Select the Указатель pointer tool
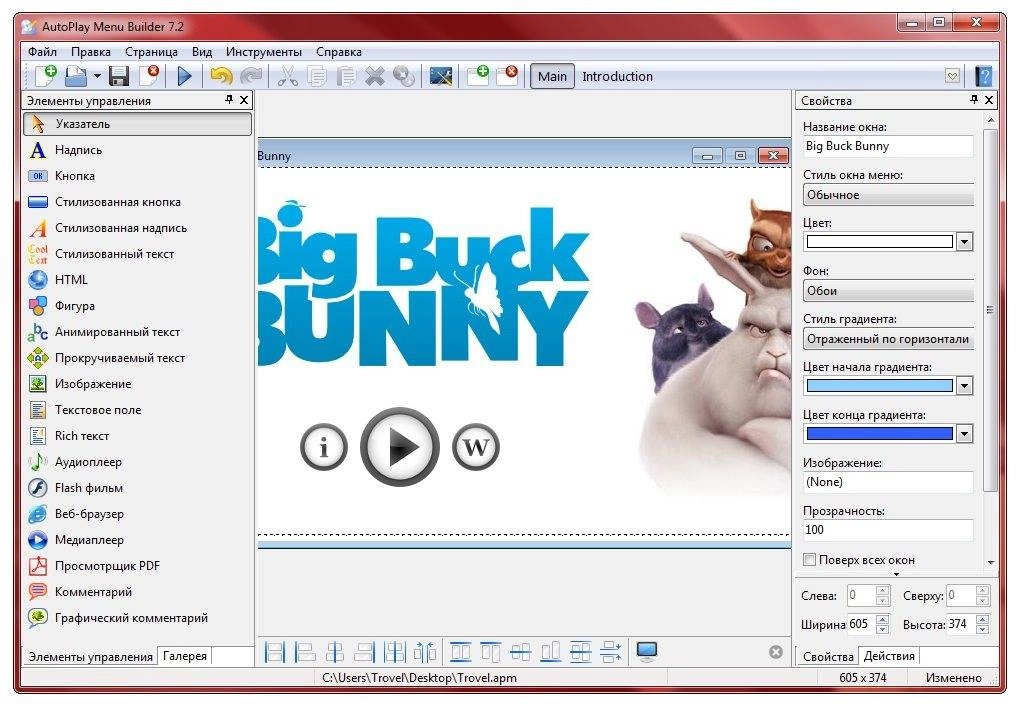Image resolution: width=1024 pixels, height=713 pixels. point(137,124)
